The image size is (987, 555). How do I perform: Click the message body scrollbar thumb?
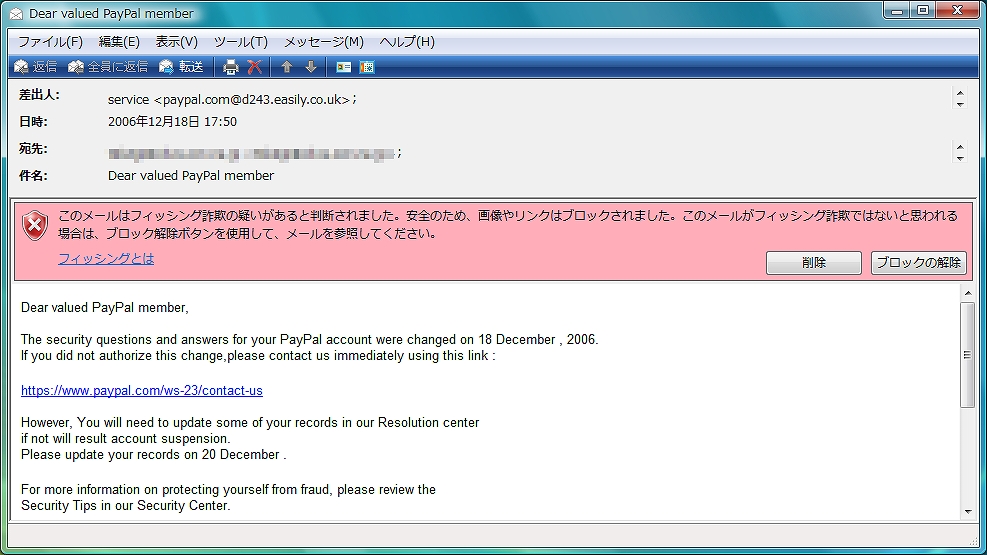pyautogui.click(x=967, y=355)
